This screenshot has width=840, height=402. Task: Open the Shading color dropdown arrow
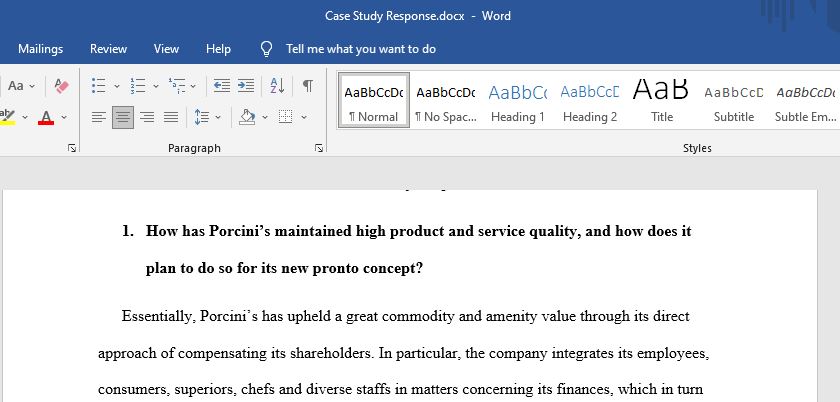pyautogui.click(x=265, y=117)
